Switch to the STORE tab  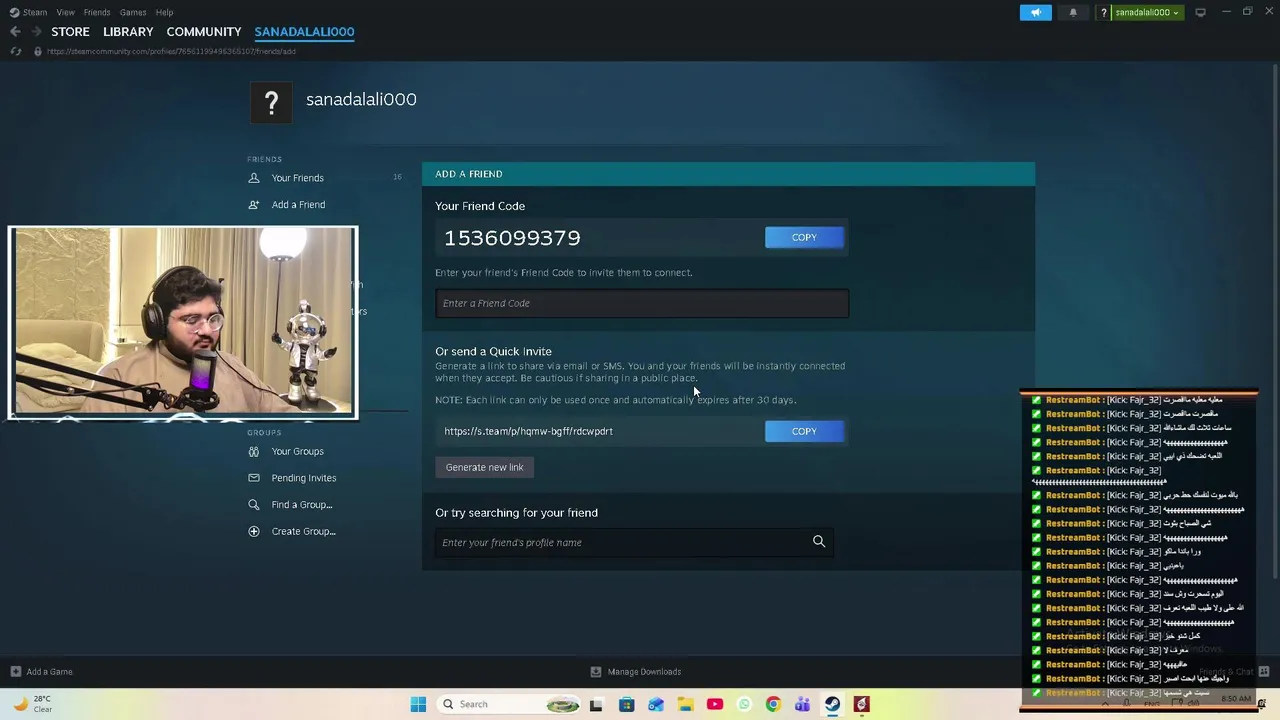70,31
